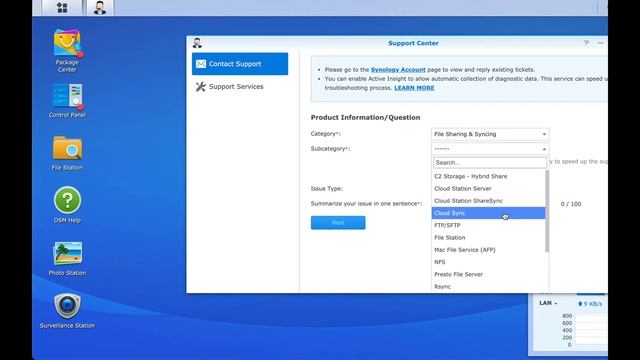
Task: Click the subcategory Search field
Action: click(489, 162)
